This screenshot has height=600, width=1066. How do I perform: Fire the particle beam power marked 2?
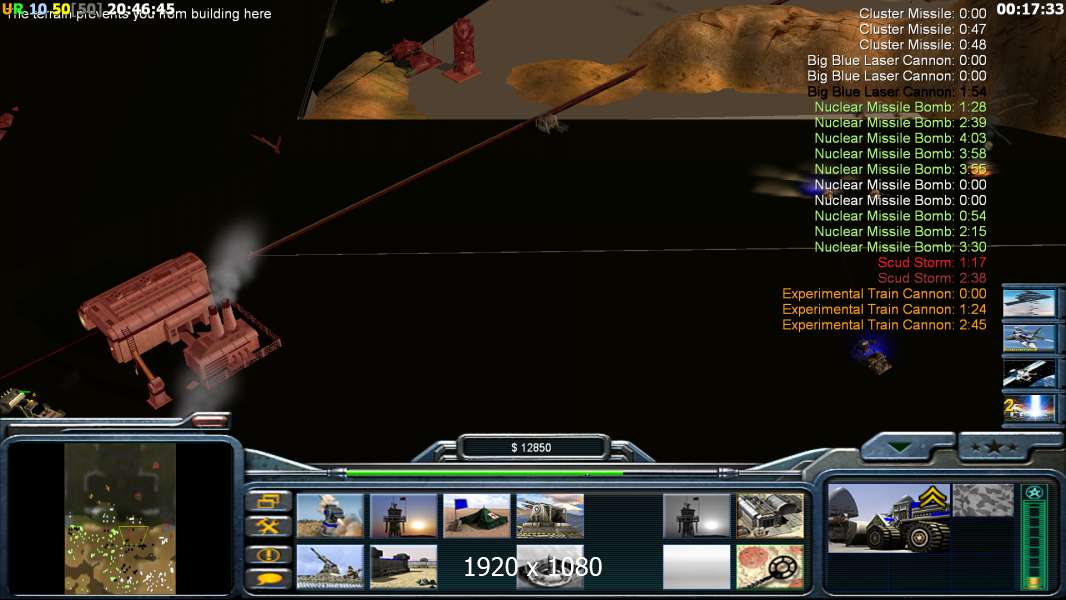pos(1029,408)
